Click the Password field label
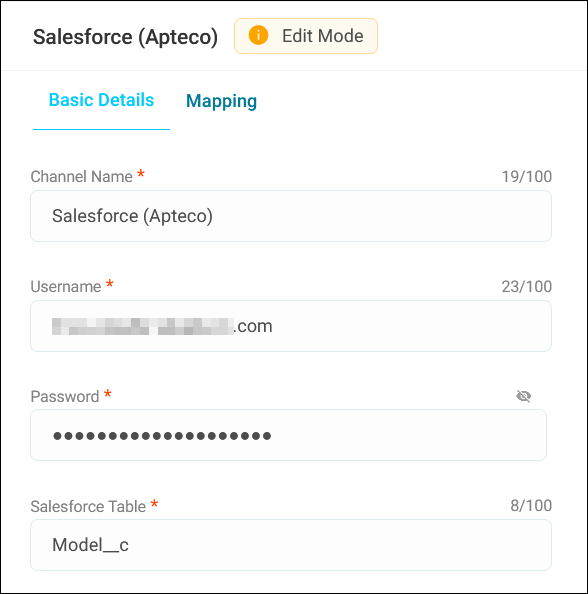Viewport: 588px width, 594px height. click(x=64, y=397)
